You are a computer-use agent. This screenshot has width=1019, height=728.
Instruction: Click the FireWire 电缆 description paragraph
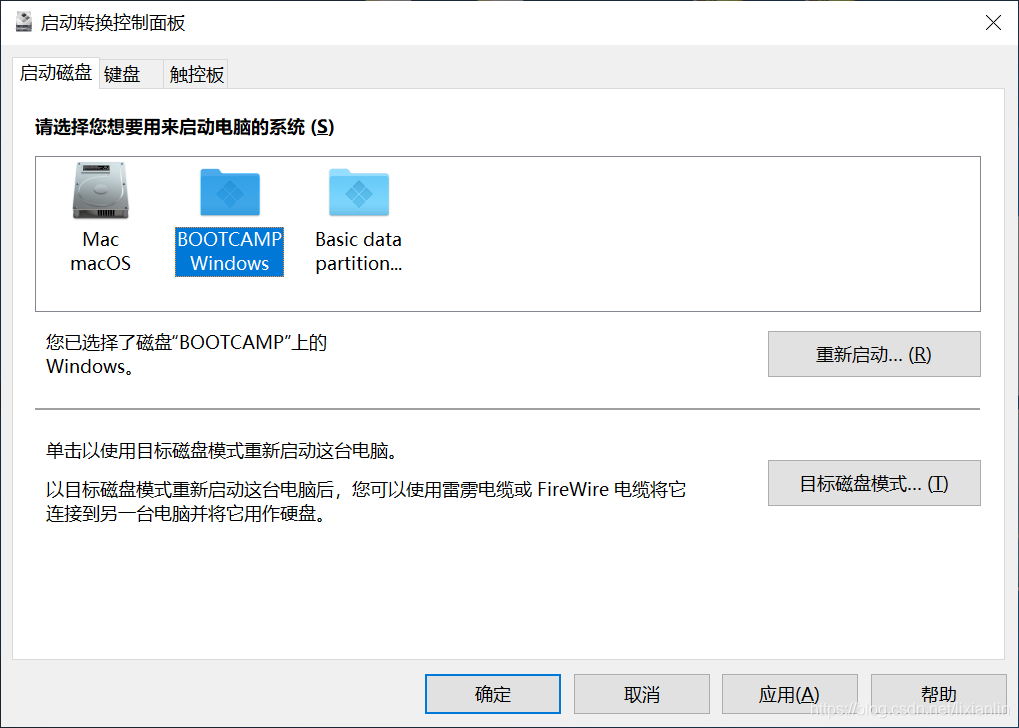[366, 501]
